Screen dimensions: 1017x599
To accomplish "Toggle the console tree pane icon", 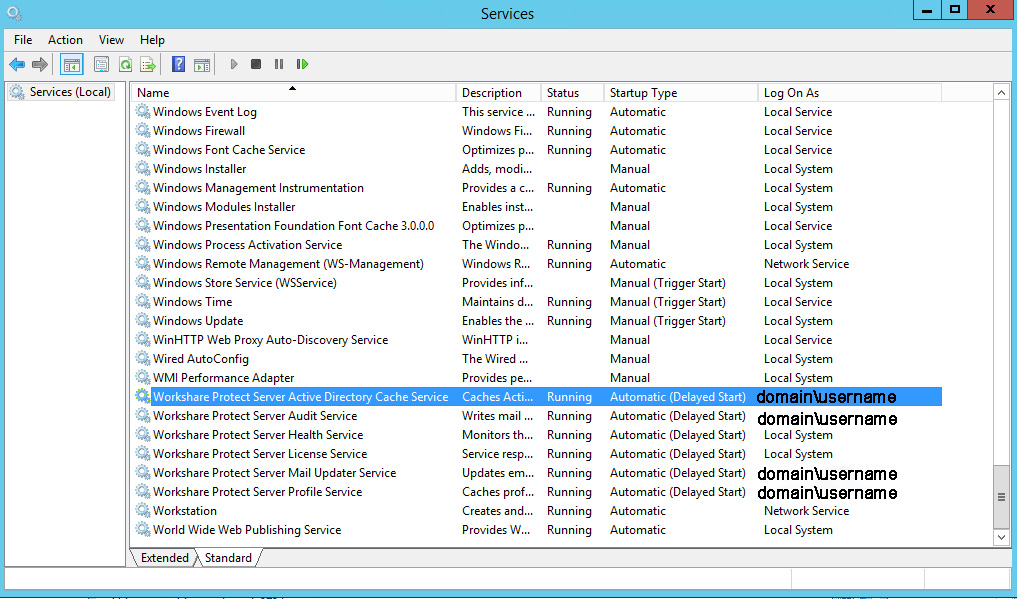I will pyautogui.click(x=72, y=64).
